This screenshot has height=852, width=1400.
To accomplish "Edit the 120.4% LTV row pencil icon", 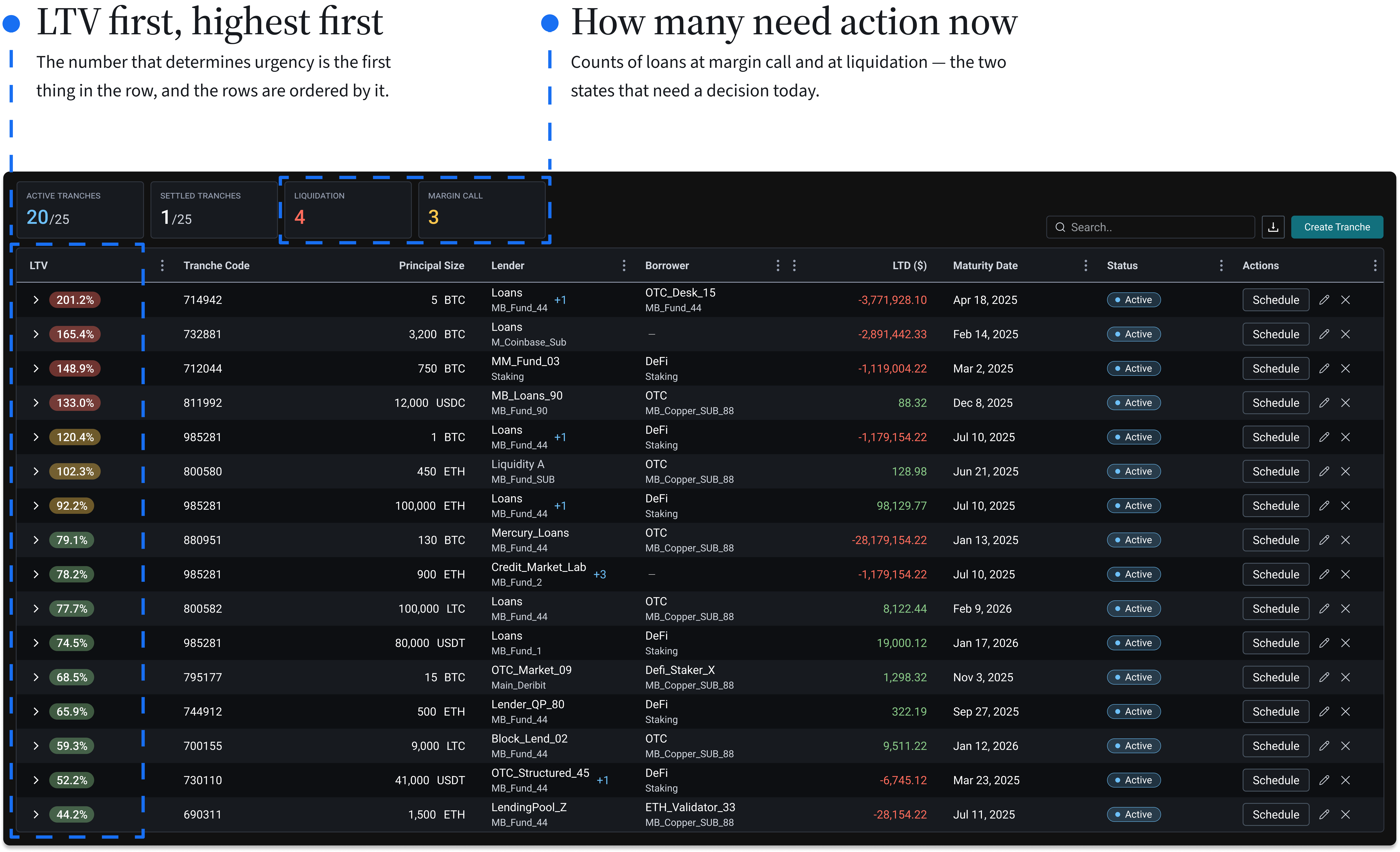I will pos(1324,437).
